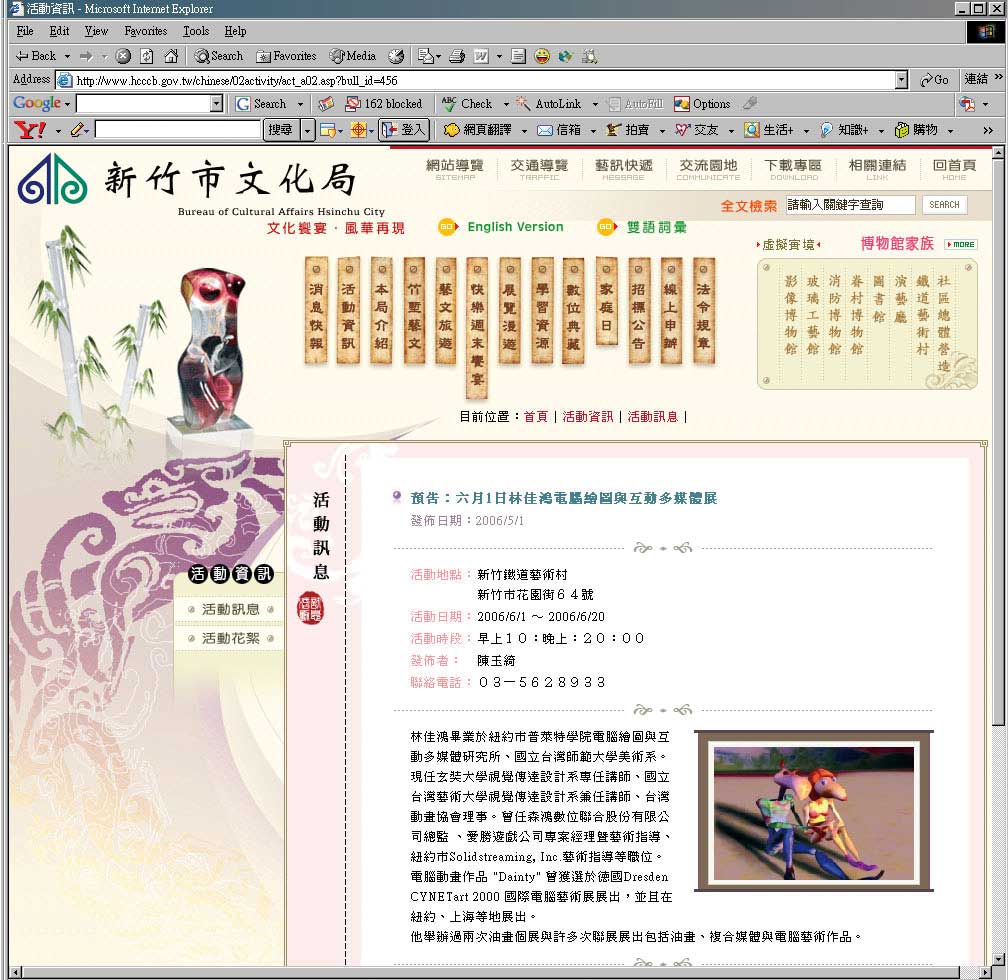This screenshot has width=1008, height=980.
Task: Open the 雙語詞彙 link
Action: coord(656,227)
